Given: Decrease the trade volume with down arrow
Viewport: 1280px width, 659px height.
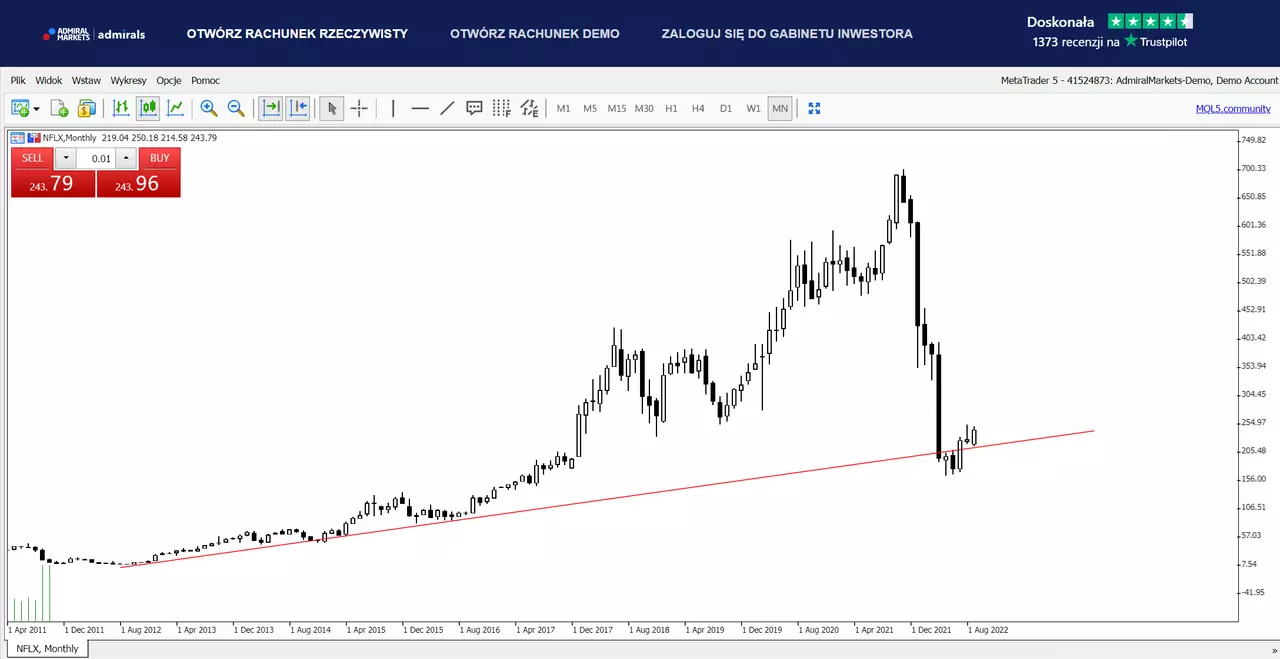Looking at the screenshot, I should 65,158.
